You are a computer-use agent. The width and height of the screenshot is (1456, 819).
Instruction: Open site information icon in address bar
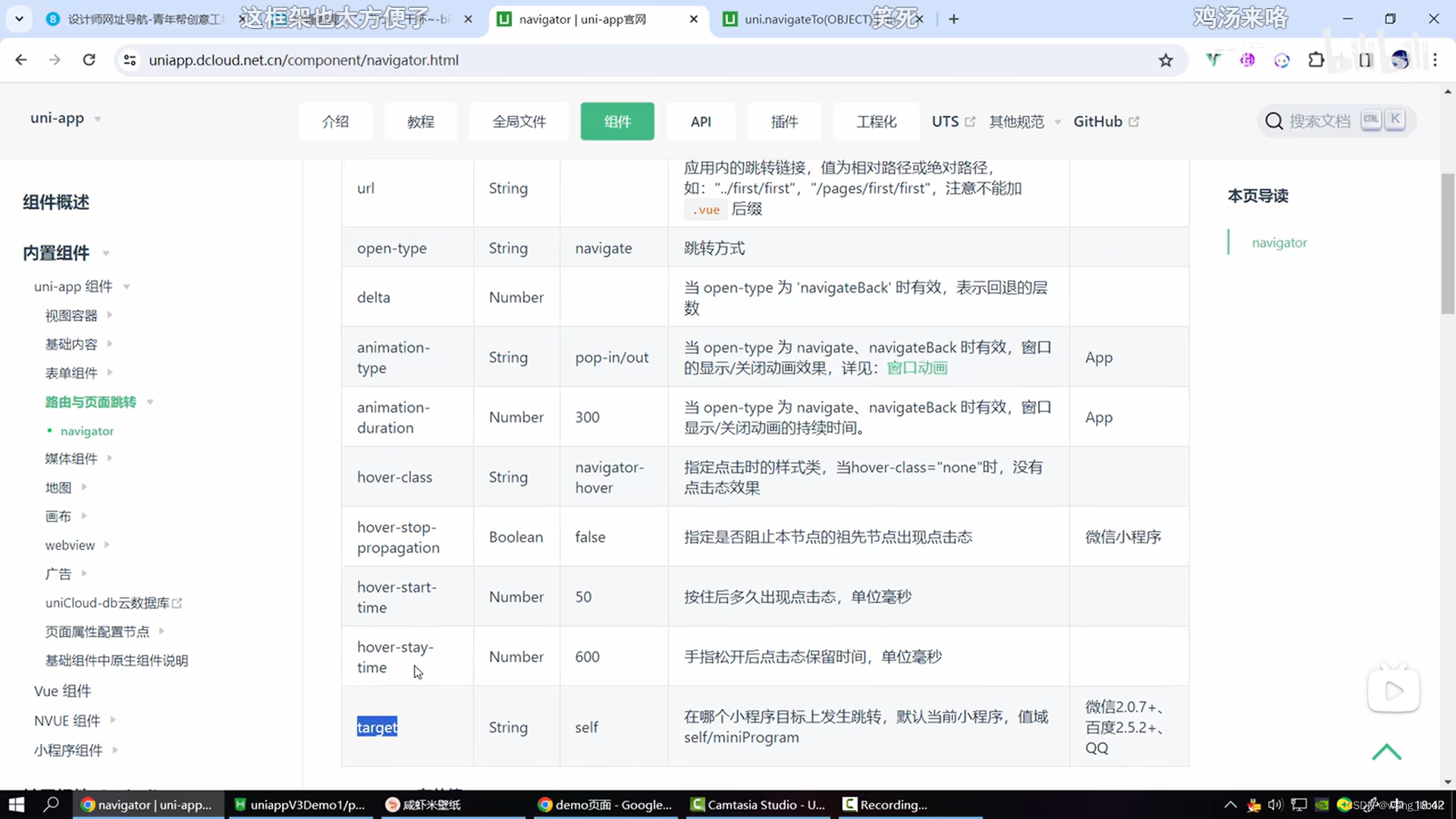click(x=130, y=60)
